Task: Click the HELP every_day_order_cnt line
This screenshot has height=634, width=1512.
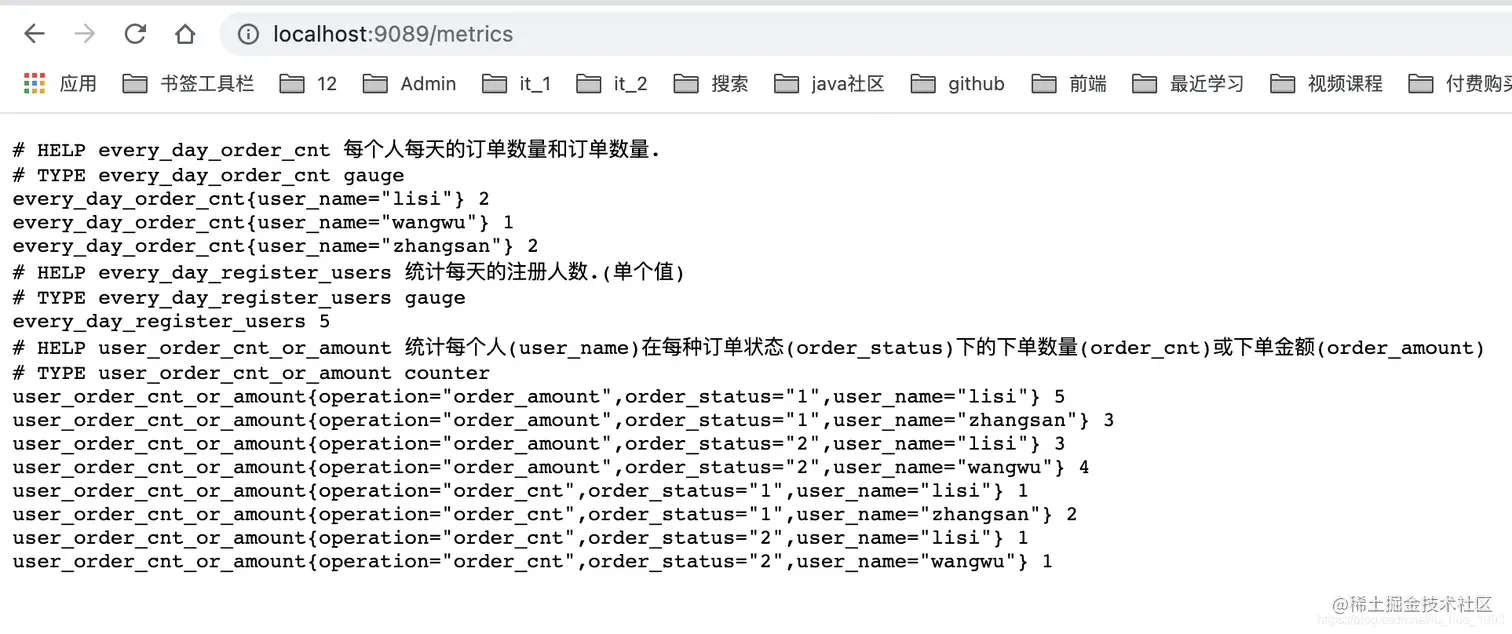Action: pyautogui.click(x=336, y=150)
